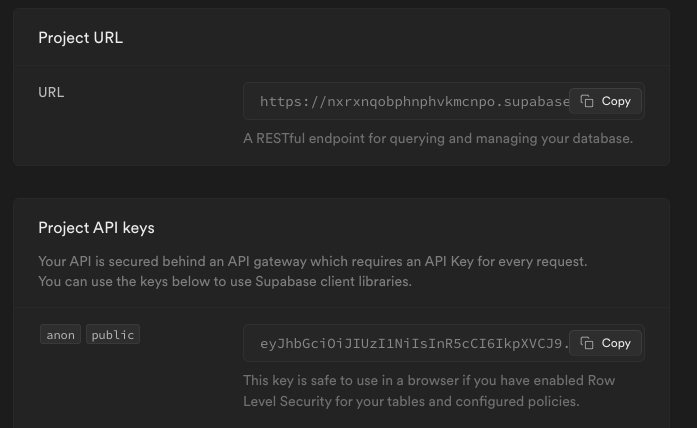
Task: Click the RESTful endpoint description text
Action: click(x=438, y=138)
